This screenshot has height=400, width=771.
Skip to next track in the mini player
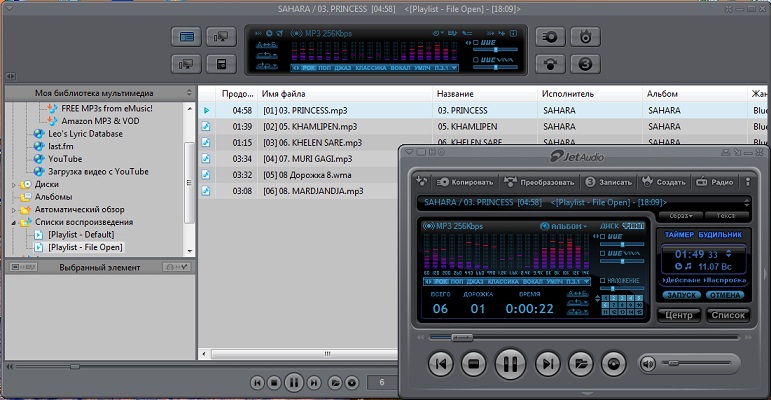(546, 363)
